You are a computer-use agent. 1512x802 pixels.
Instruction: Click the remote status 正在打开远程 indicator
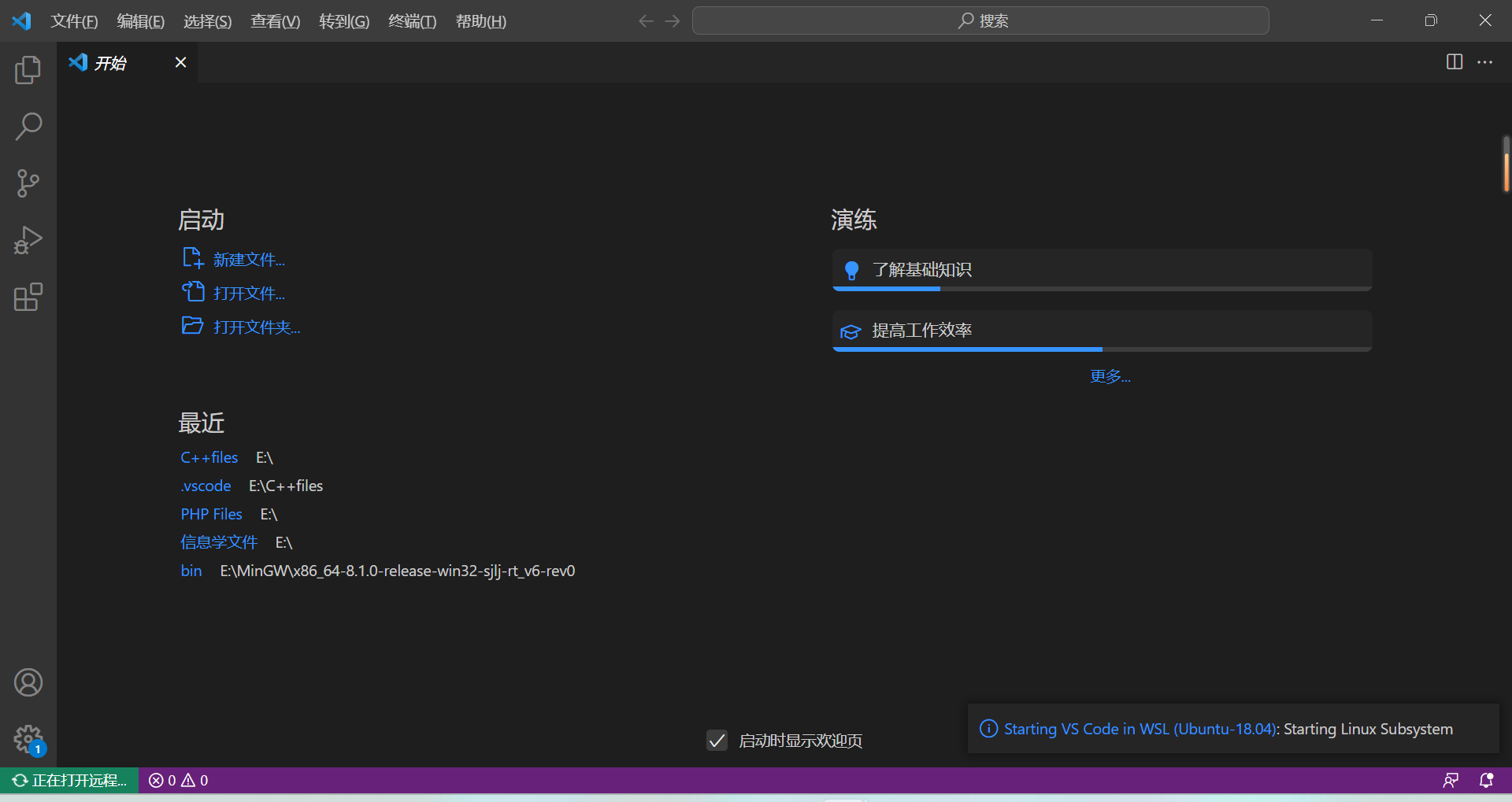coord(69,780)
